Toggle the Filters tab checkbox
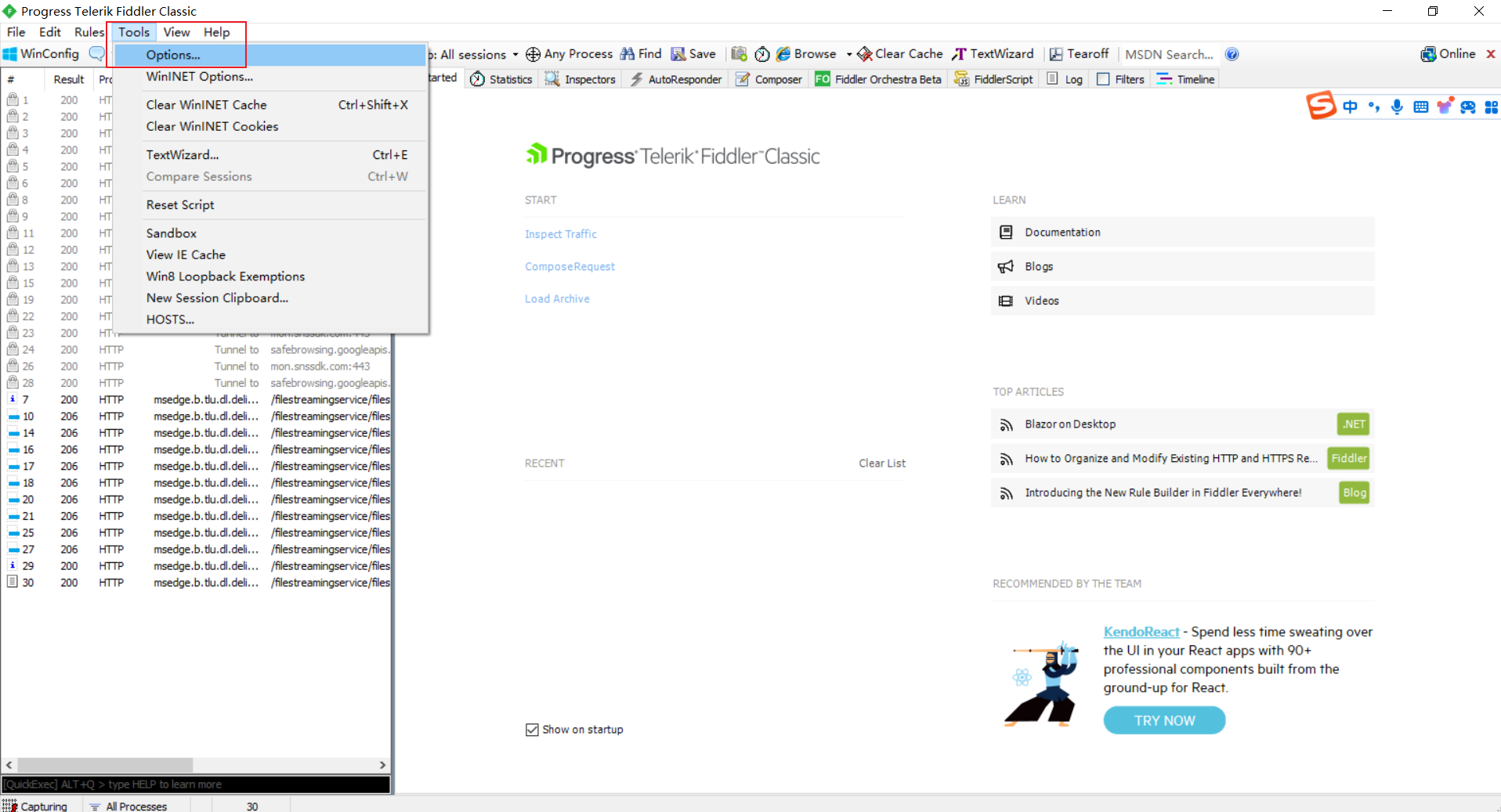 pos(1103,79)
